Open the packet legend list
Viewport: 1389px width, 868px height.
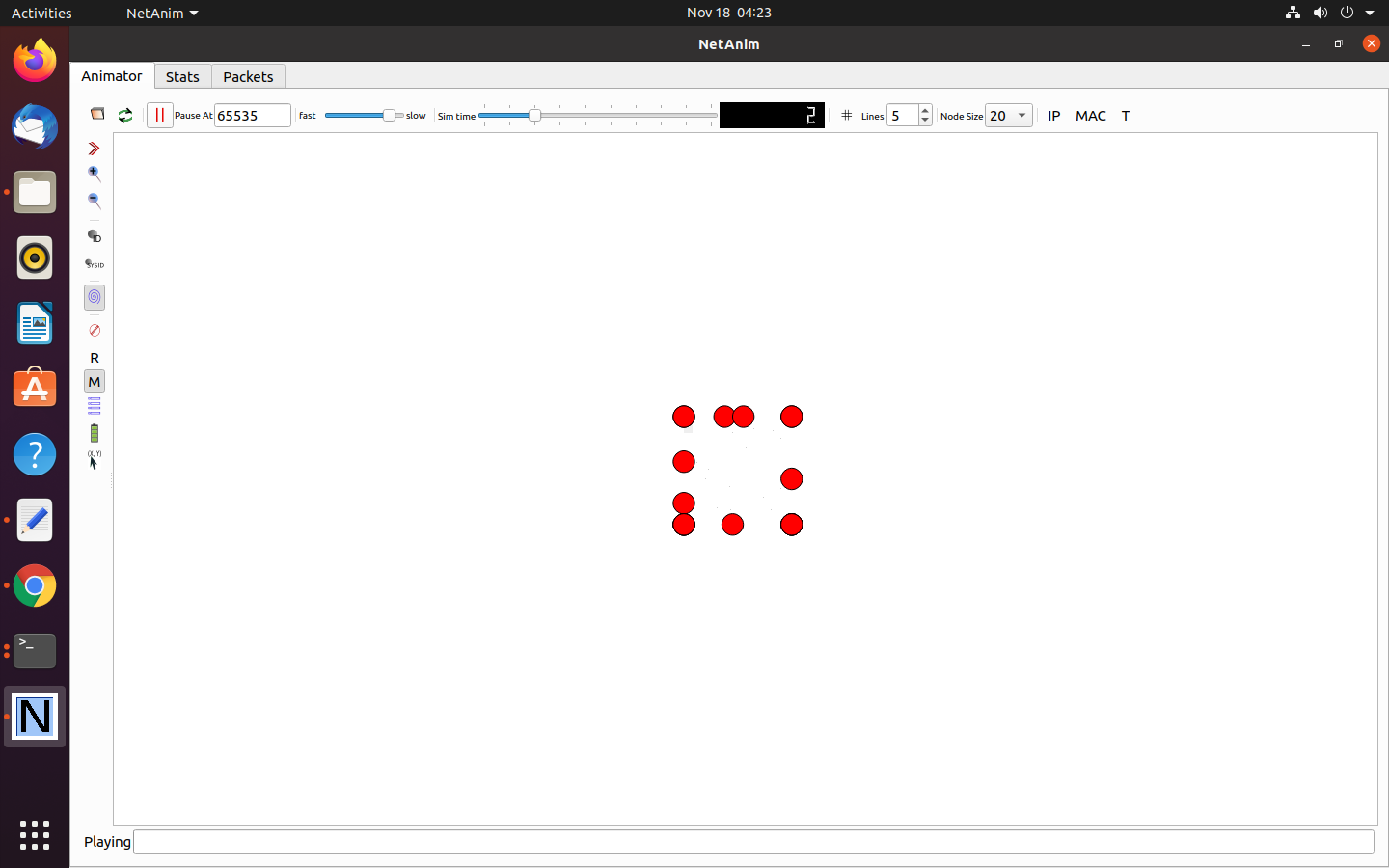click(x=94, y=406)
